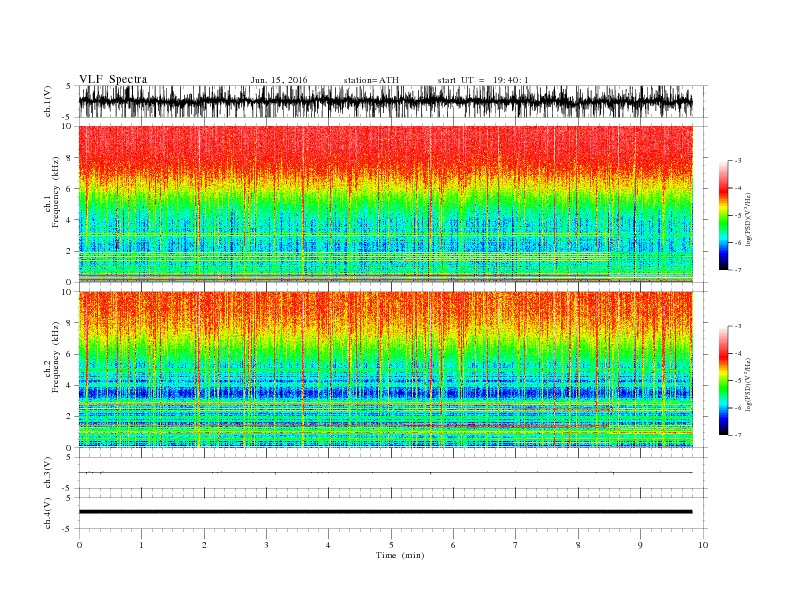Click the time axis tick label '0'

click(79, 545)
